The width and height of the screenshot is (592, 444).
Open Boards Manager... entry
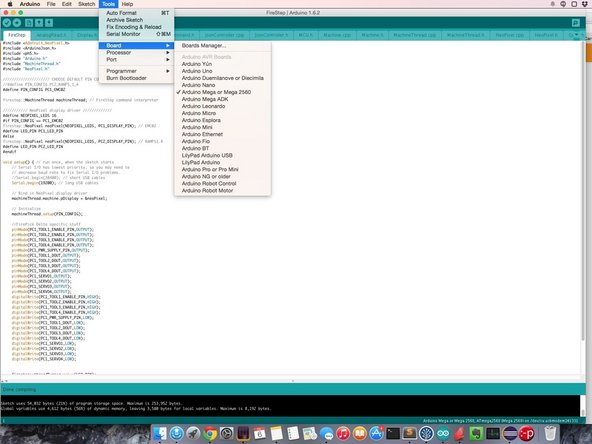(x=222, y=46)
